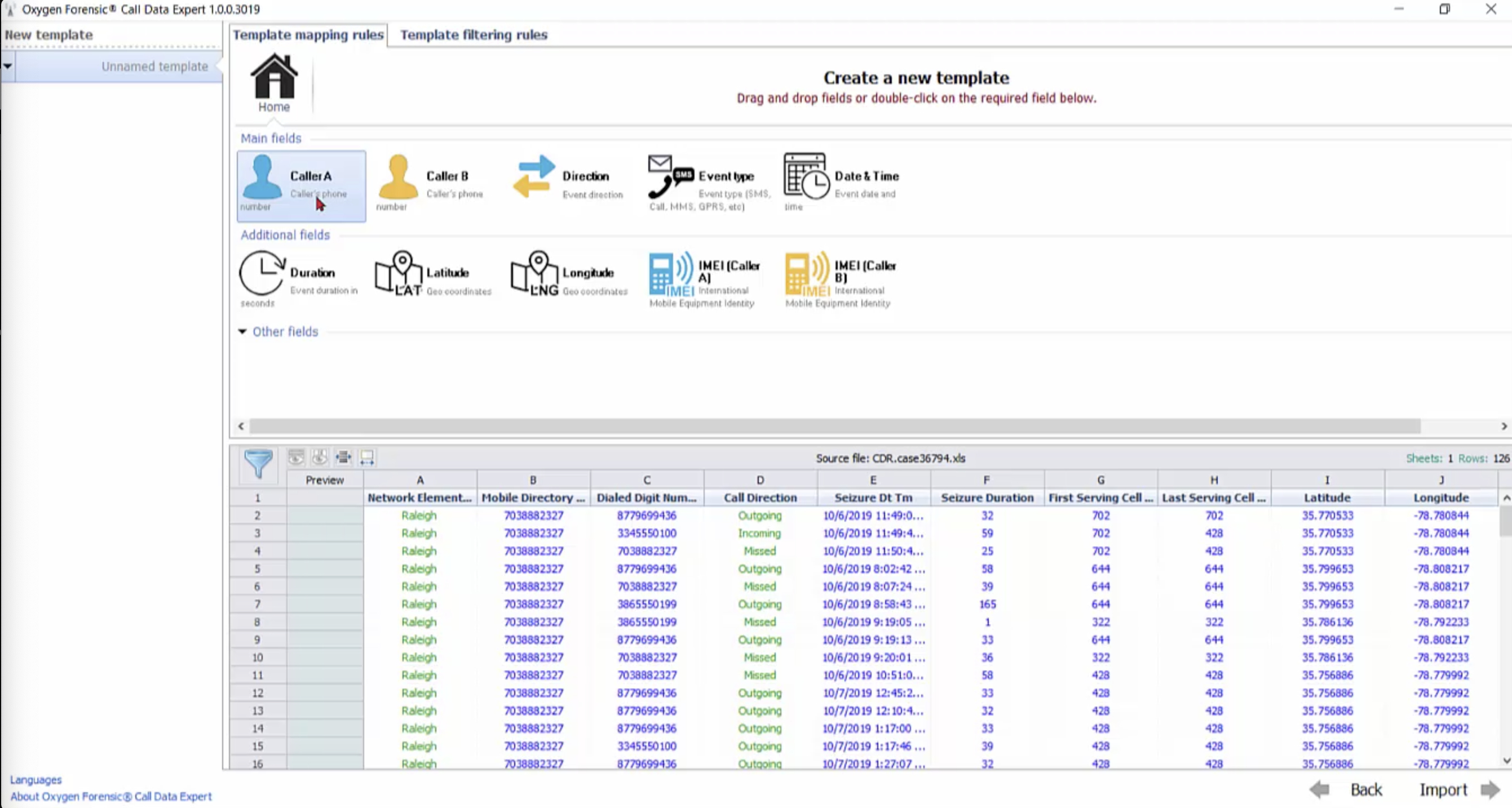Select row number 8 header
The image size is (1512, 808).
point(258,622)
